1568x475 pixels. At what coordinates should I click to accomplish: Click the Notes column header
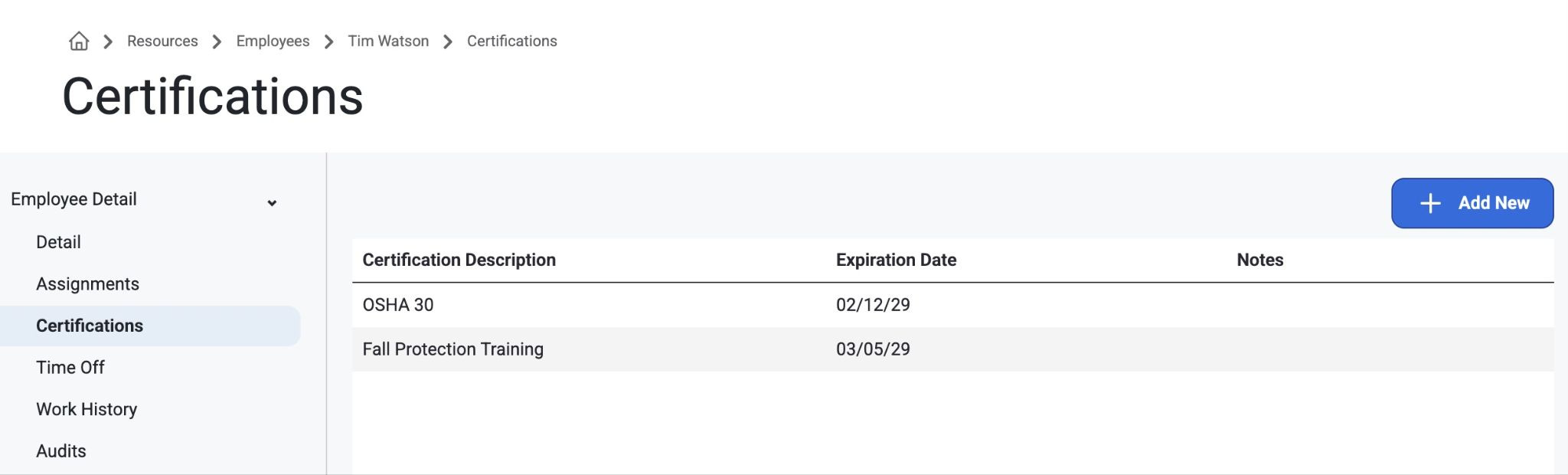1260,260
